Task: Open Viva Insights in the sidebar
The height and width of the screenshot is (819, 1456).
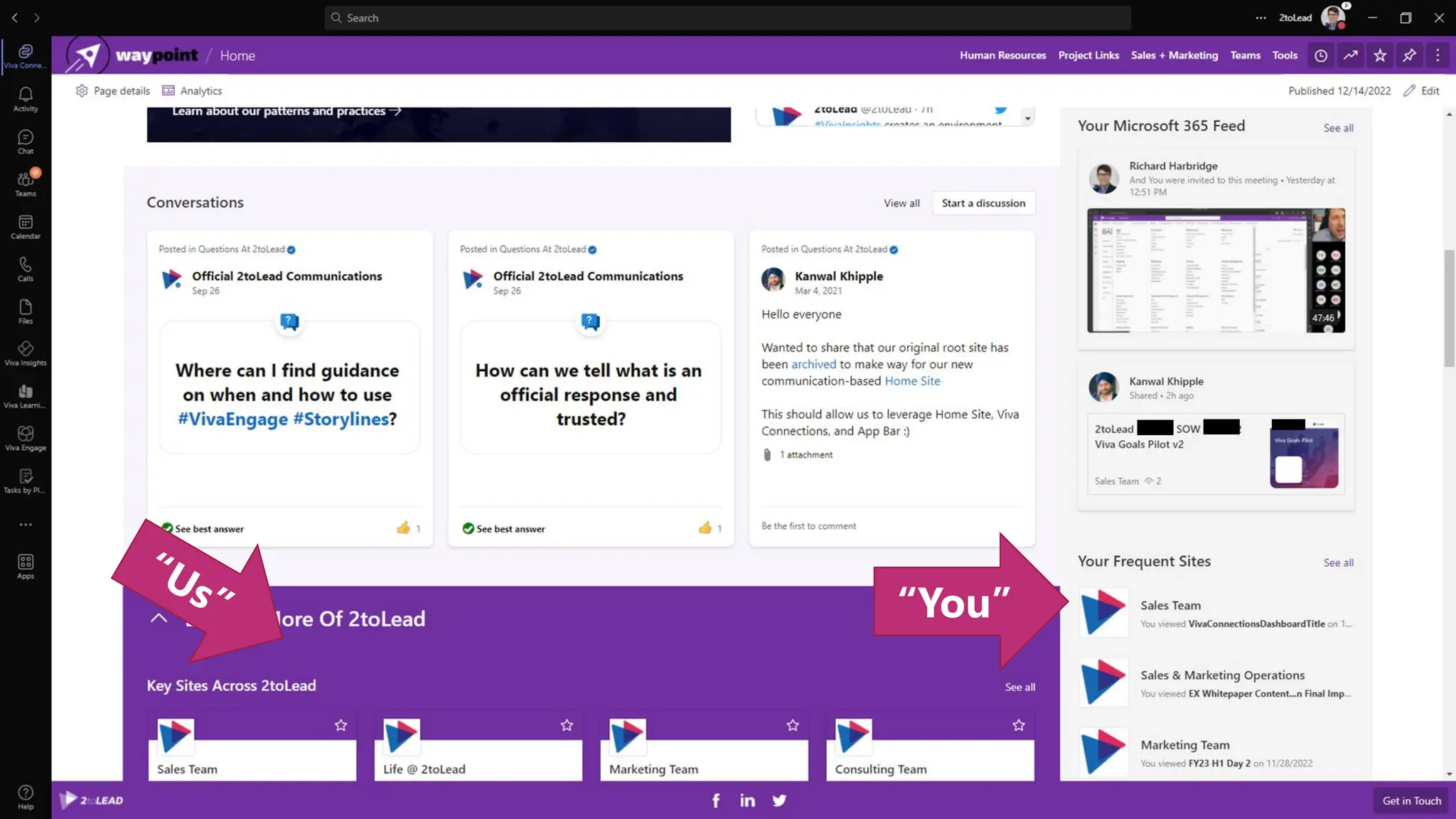Action: tap(26, 353)
